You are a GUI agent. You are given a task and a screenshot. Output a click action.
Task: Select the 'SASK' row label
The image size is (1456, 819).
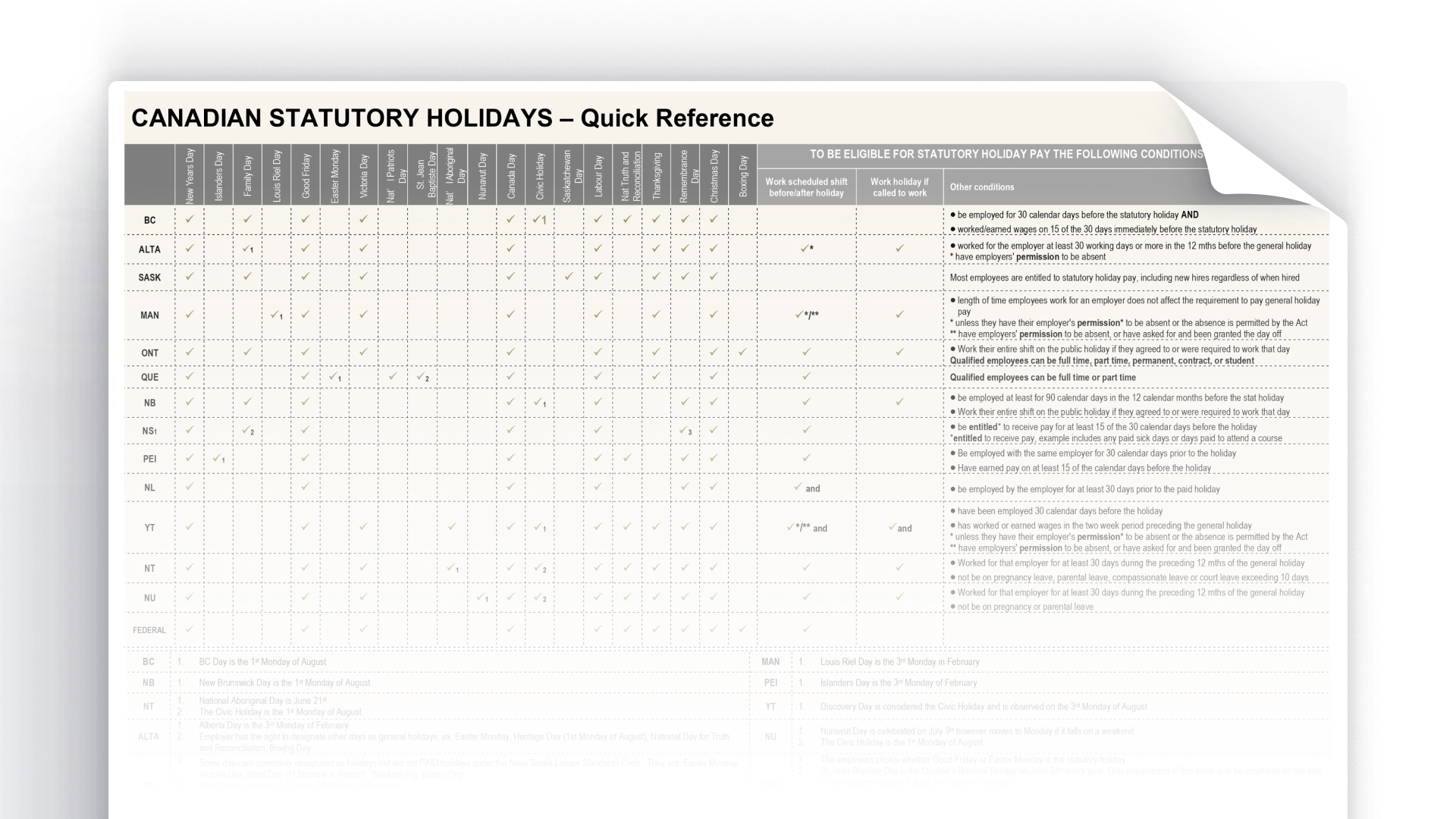[149, 278]
